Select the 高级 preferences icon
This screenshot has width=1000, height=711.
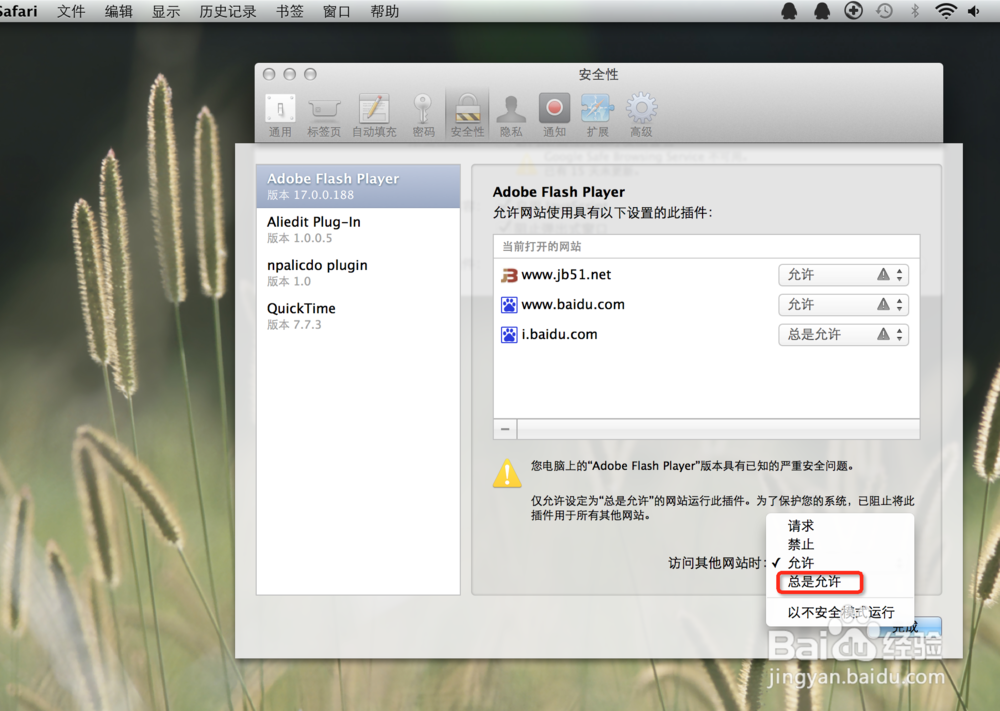(x=640, y=112)
